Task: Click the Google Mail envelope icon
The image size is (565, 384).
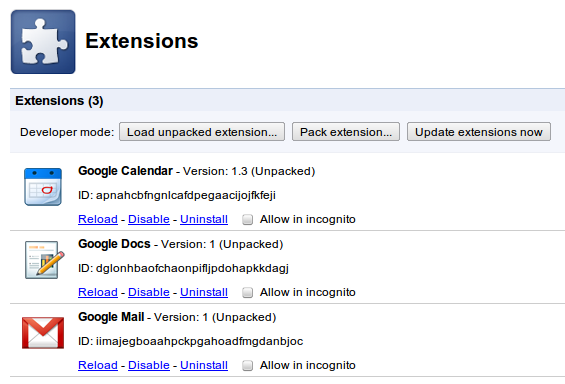Action: click(x=43, y=332)
